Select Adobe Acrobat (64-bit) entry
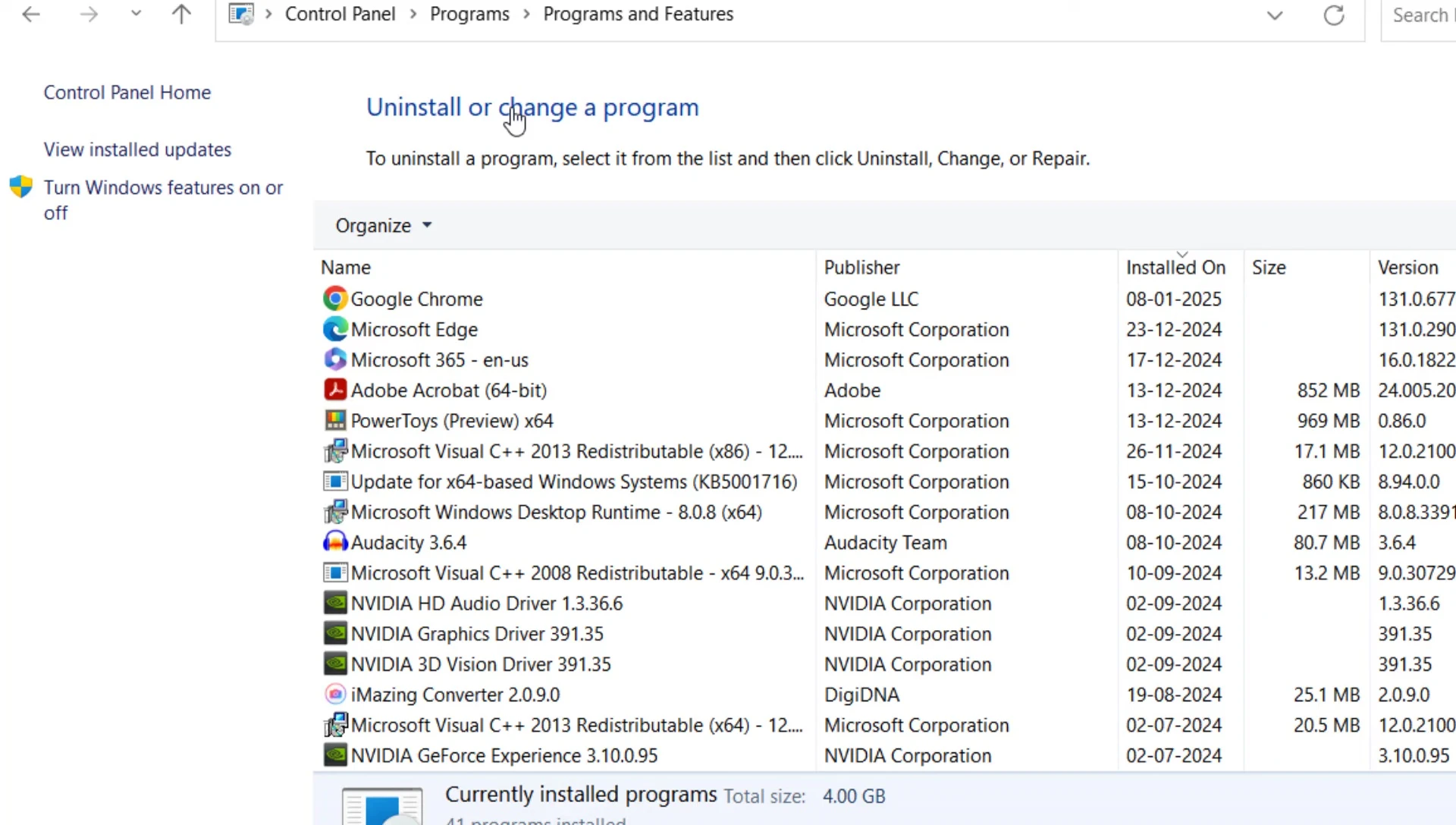Screen dimensions: 1456x825 point(448,390)
